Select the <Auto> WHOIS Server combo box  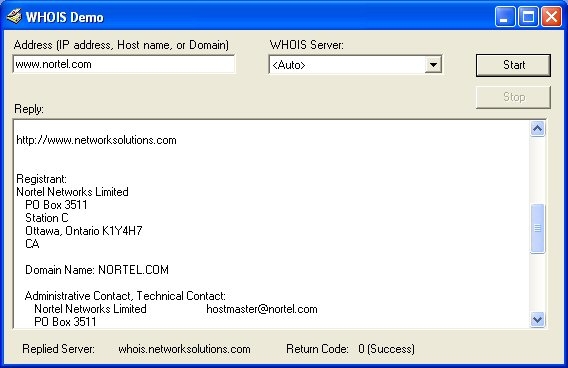click(x=355, y=65)
